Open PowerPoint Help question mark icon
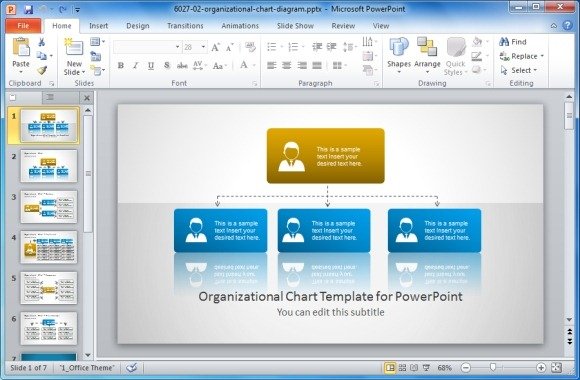Image resolution: width=580 pixels, height=380 pixels. (x=567, y=25)
